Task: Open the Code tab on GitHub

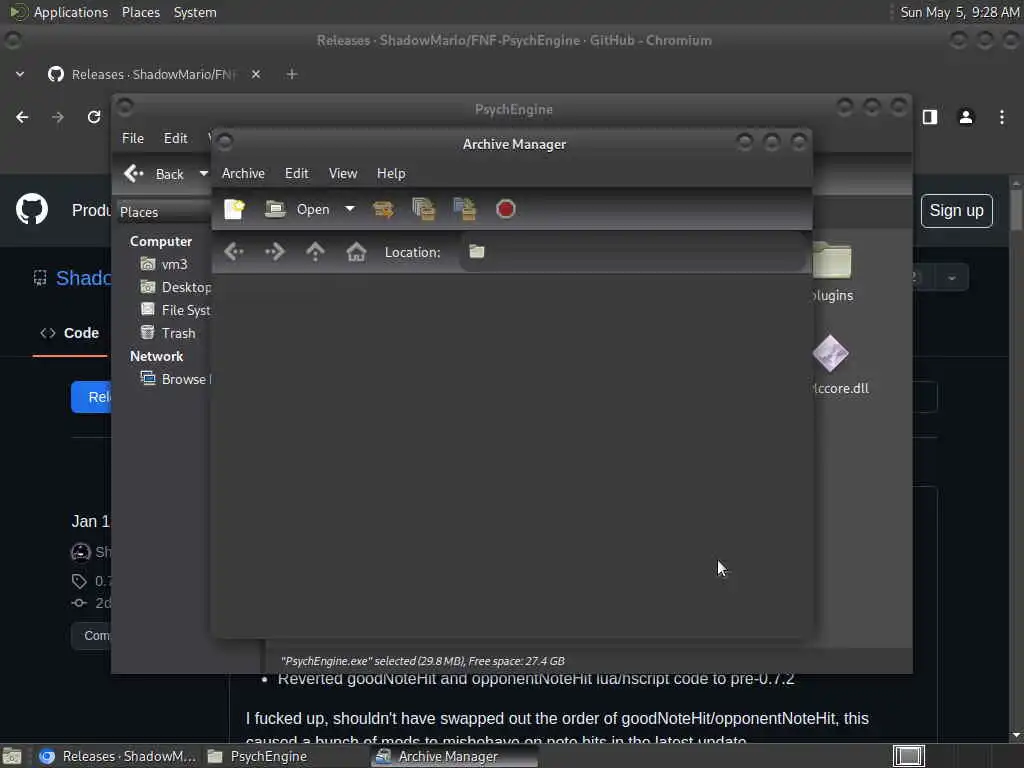Action: tap(70, 333)
